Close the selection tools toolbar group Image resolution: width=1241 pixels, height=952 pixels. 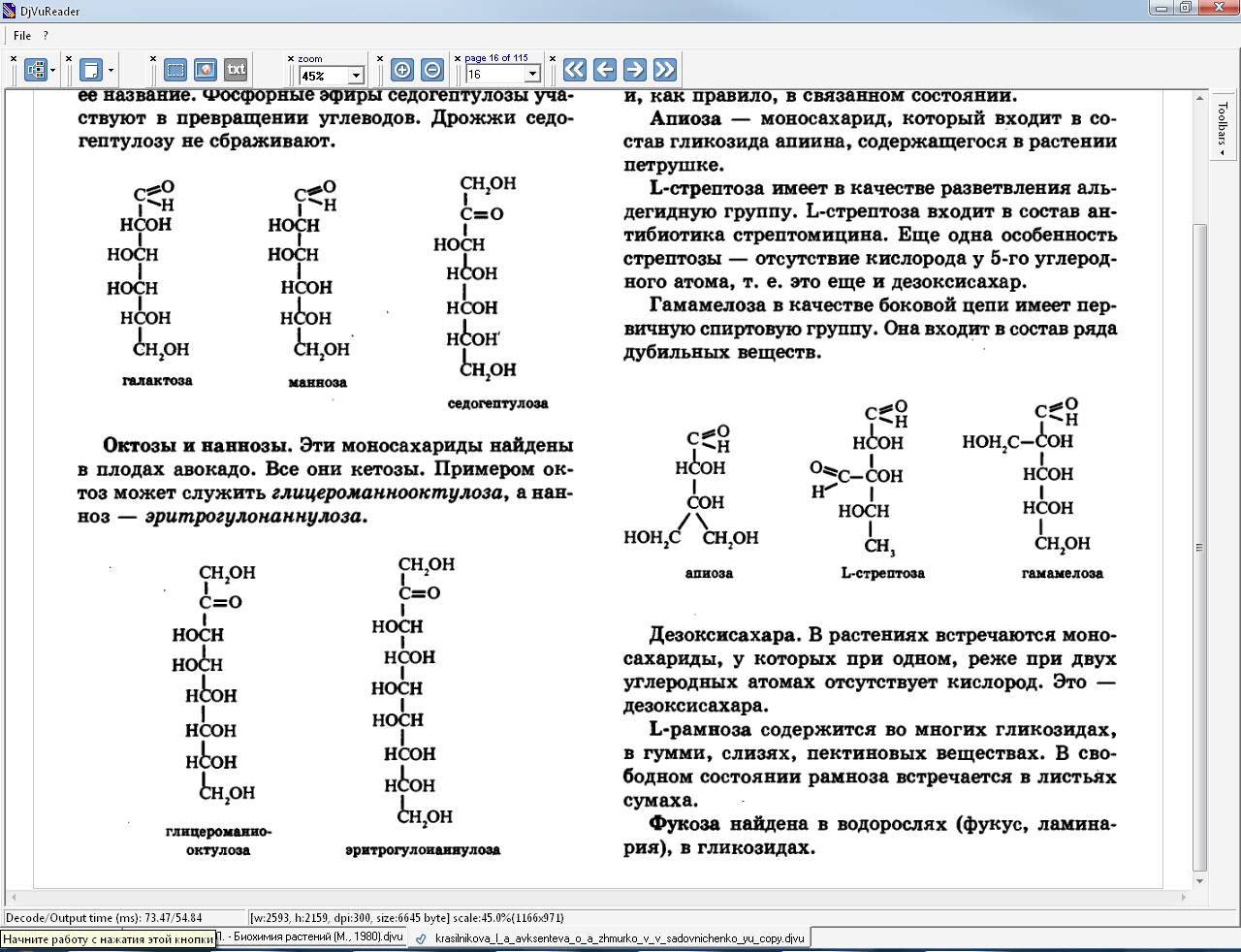tap(153, 58)
